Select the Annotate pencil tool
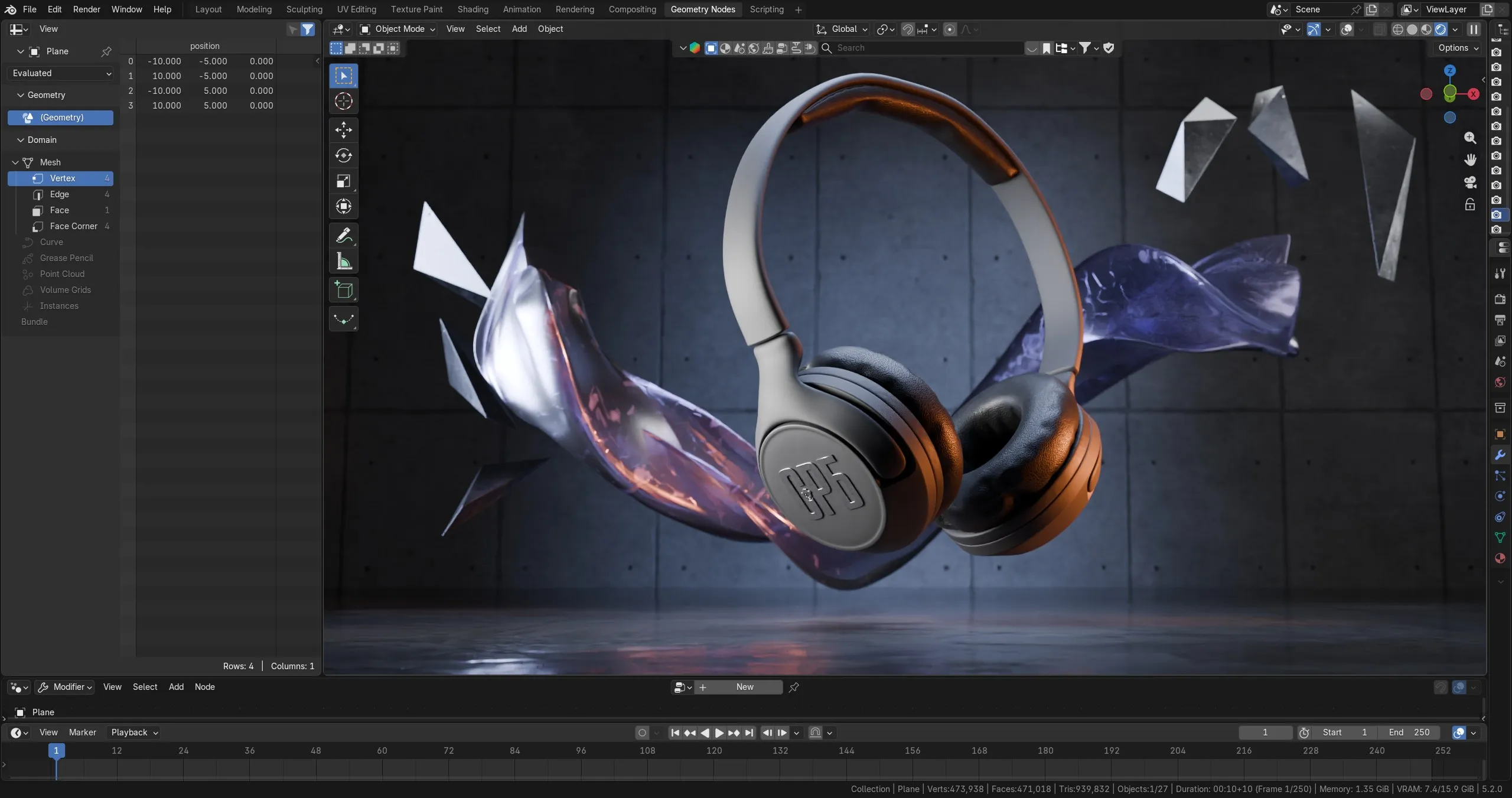The image size is (1512, 798). tap(343, 235)
